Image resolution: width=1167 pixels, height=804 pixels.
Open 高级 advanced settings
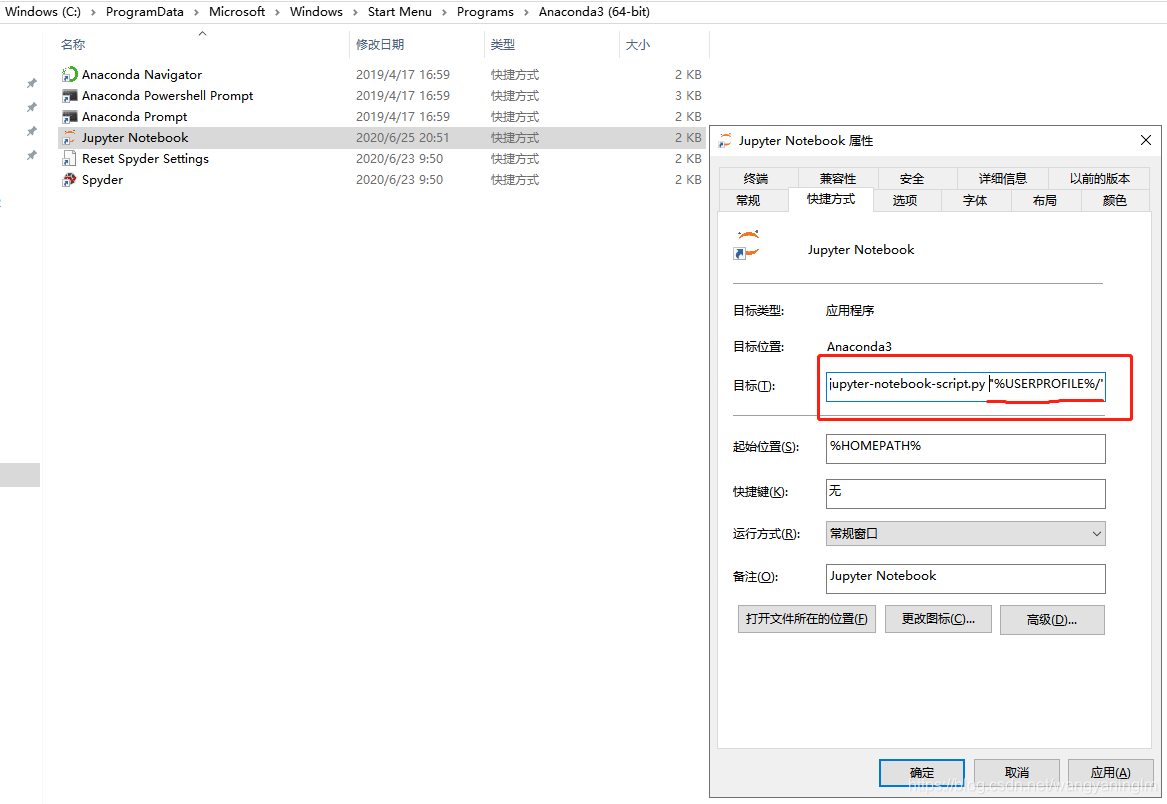(x=1052, y=619)
